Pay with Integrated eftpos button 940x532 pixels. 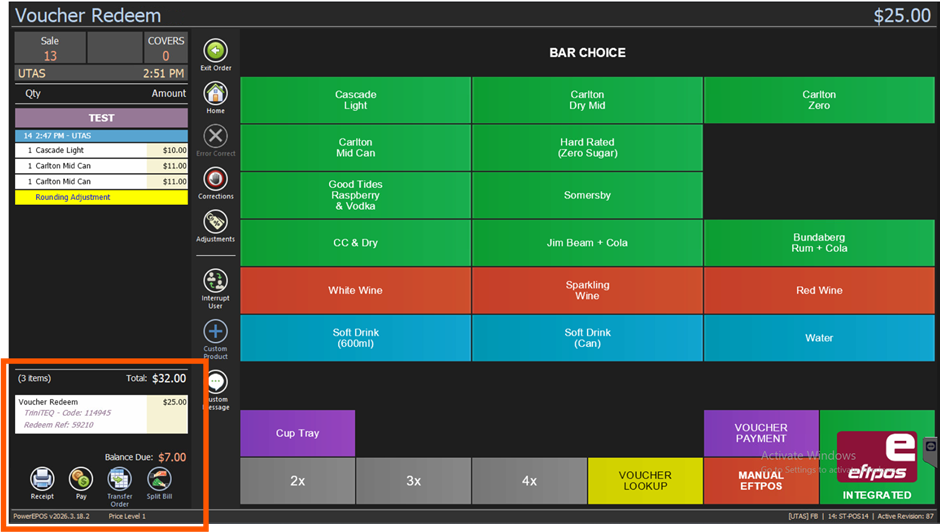click(877, 457)
